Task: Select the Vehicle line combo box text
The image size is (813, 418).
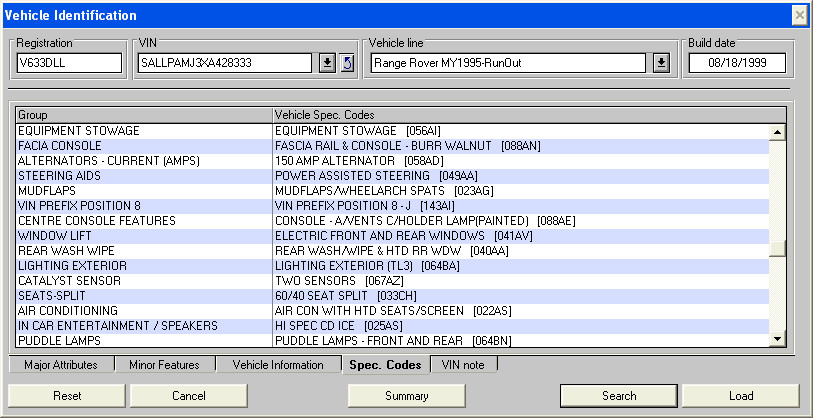Action: (x=508, y=63)
